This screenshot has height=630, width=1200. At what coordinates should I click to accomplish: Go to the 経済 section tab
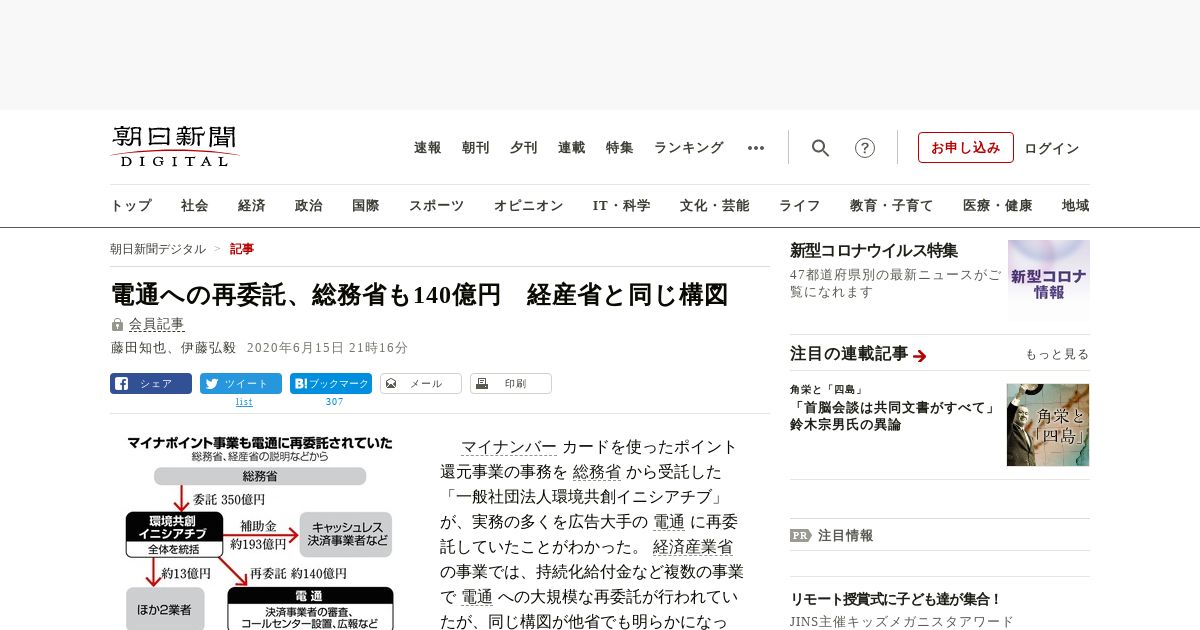tap(252, 206)
